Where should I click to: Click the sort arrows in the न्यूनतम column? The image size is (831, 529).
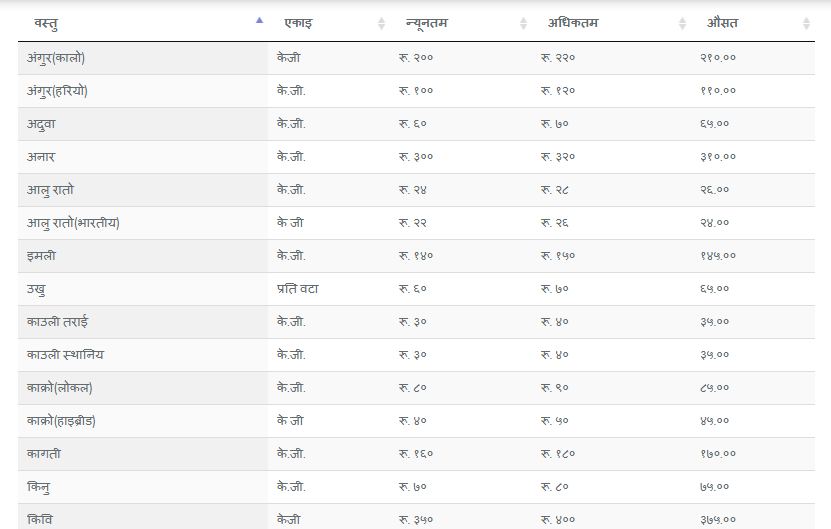523,23
